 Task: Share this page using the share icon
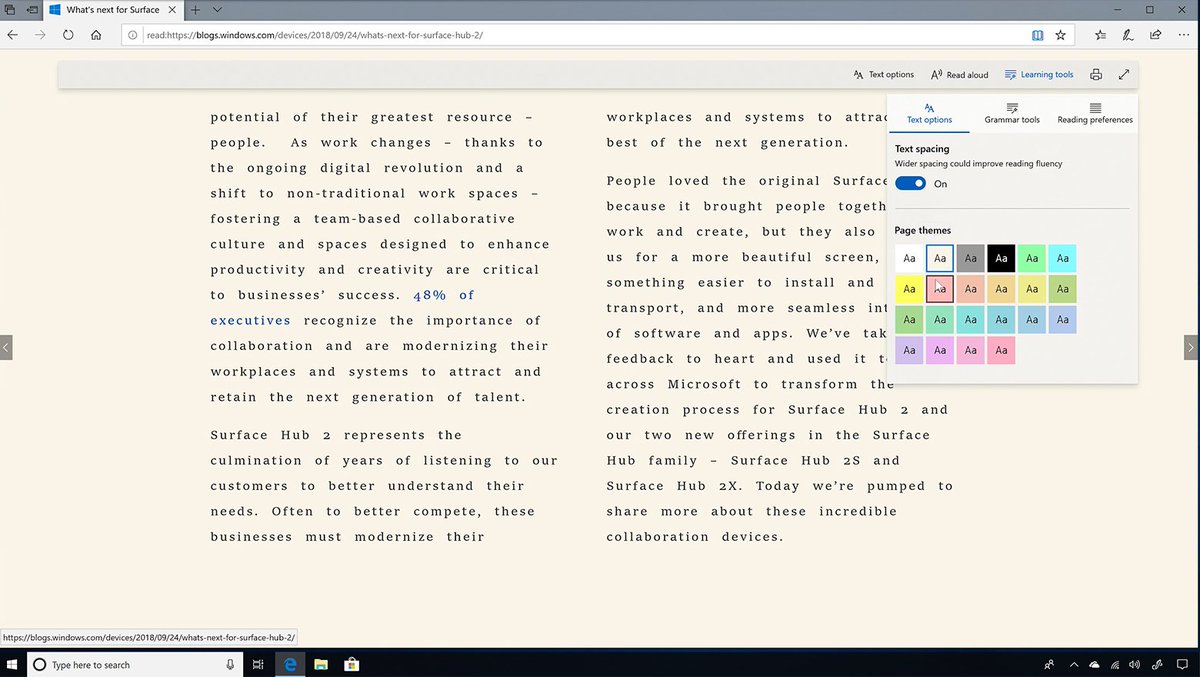tap(1156, 35)
